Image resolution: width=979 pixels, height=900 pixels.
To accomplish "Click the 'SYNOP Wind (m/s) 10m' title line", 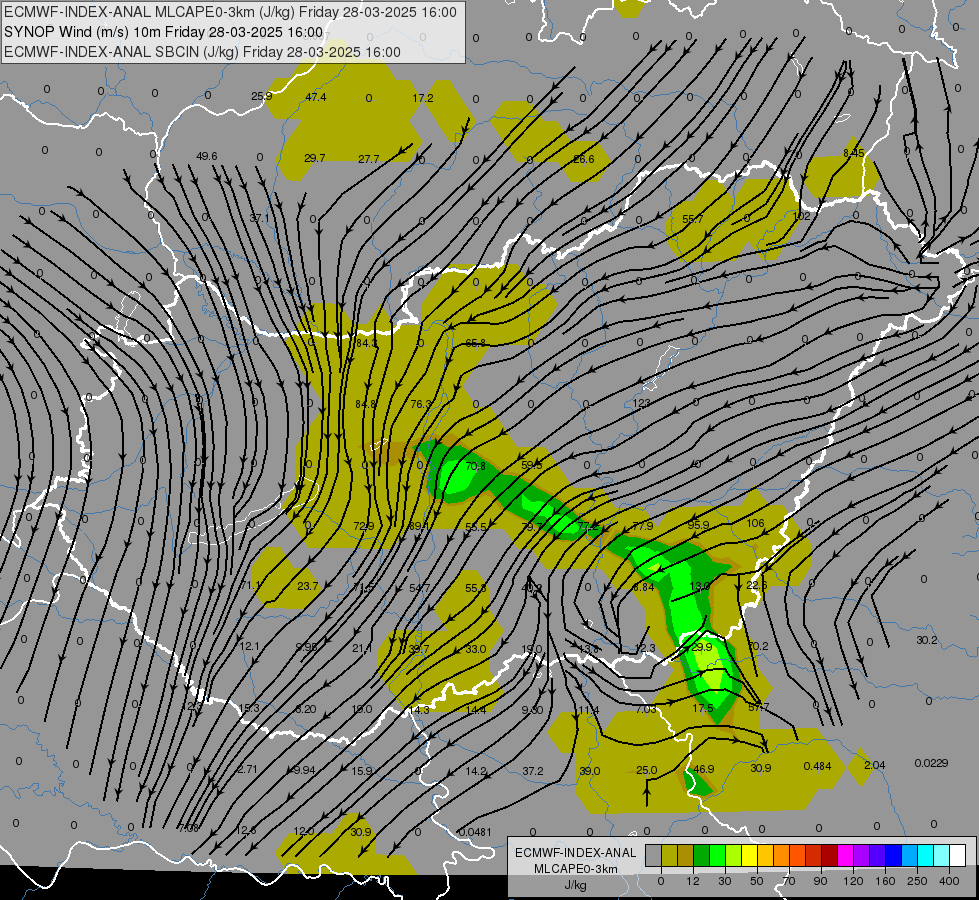I will click(164, 32).
